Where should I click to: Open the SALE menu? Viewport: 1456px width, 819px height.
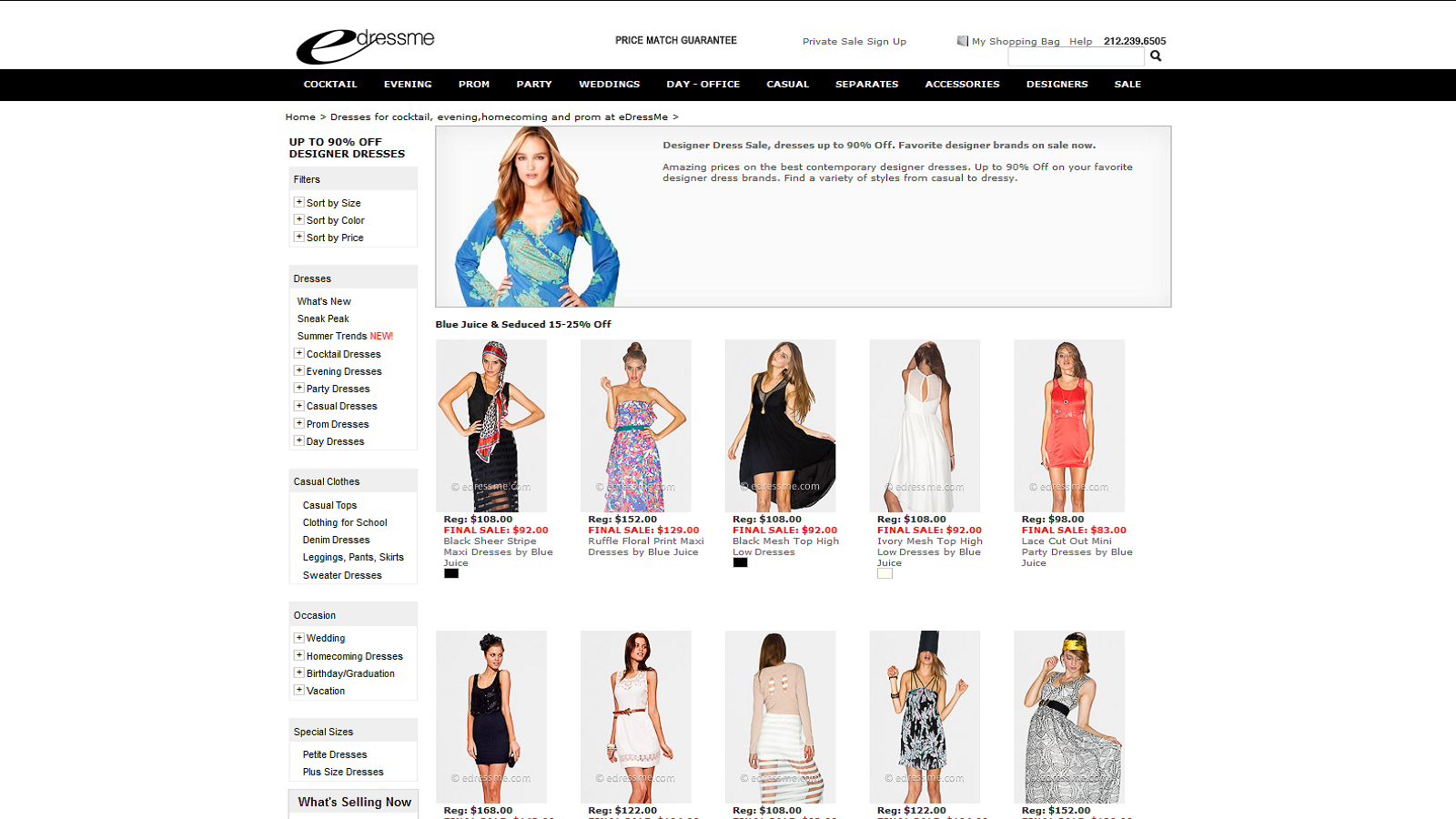click(x=1127, y=85)
